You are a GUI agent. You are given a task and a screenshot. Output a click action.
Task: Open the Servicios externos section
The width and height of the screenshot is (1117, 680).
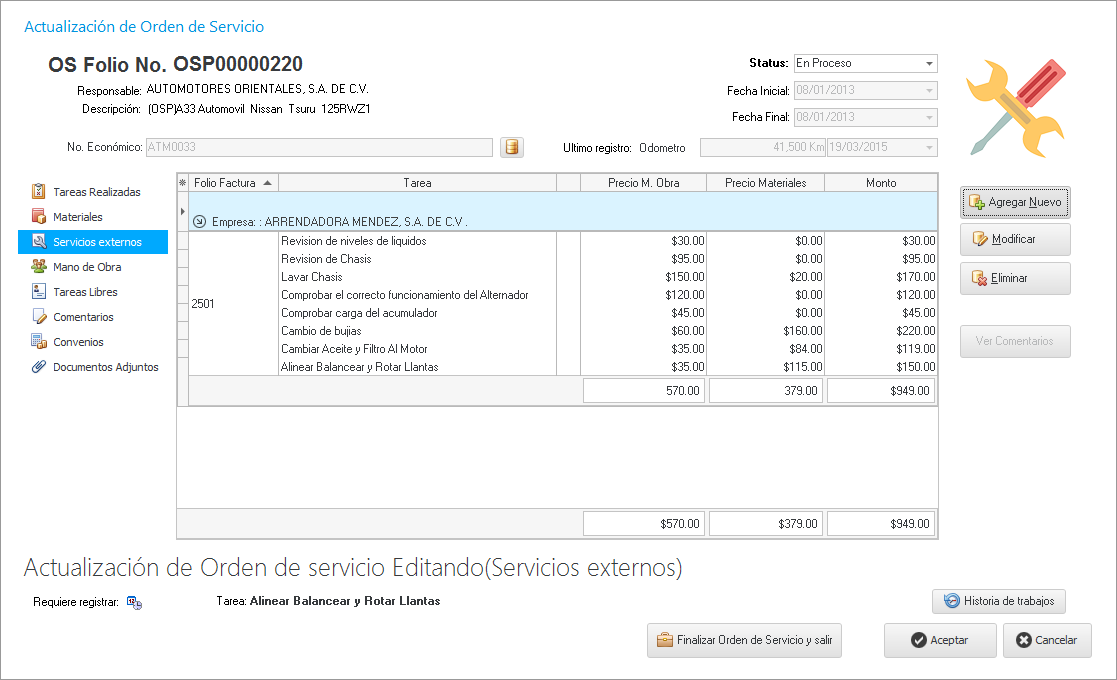click(x=96, y=242)
